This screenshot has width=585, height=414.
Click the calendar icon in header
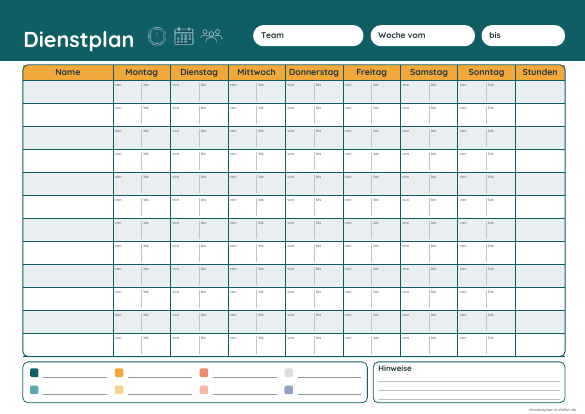[184, 36]
